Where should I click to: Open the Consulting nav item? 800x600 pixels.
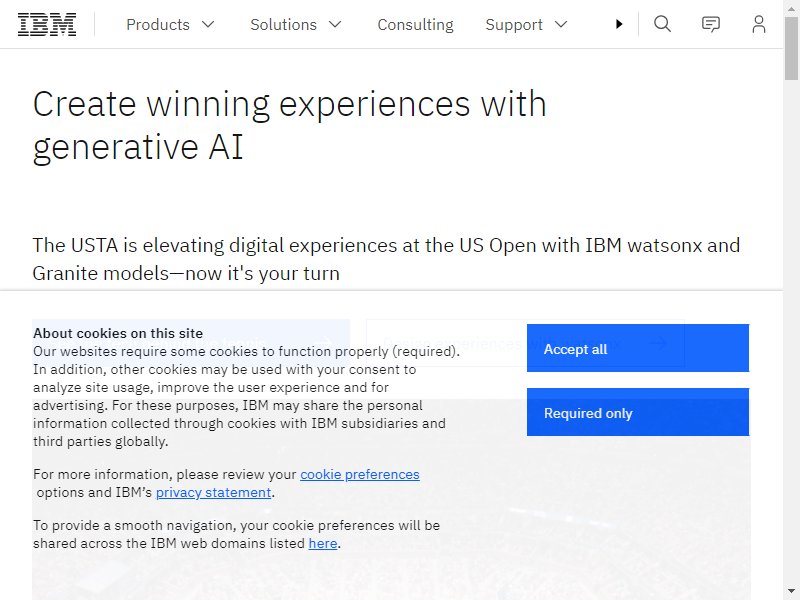click(415, 24)
